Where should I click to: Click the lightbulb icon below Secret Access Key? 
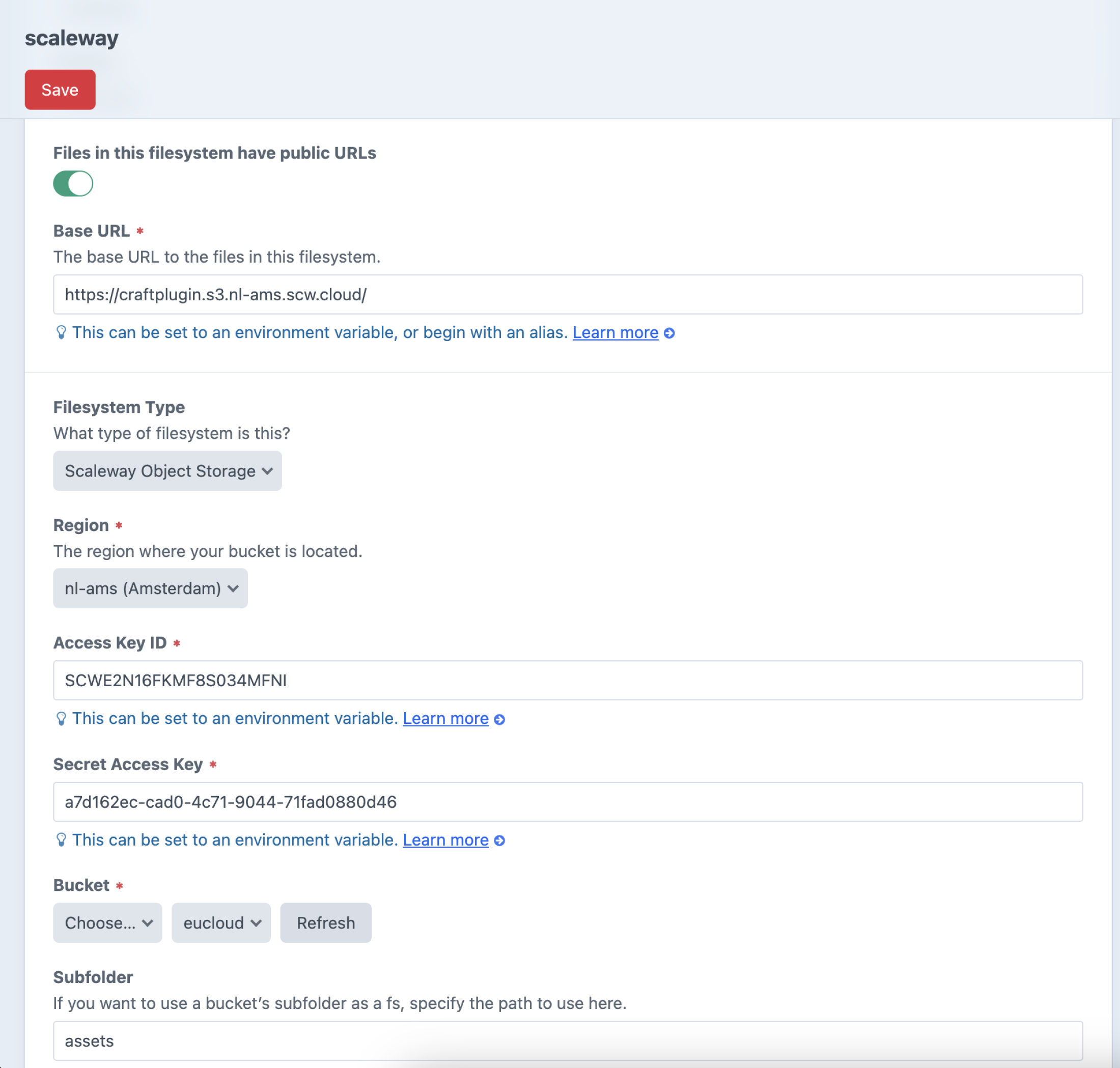[x=62, y=840]
